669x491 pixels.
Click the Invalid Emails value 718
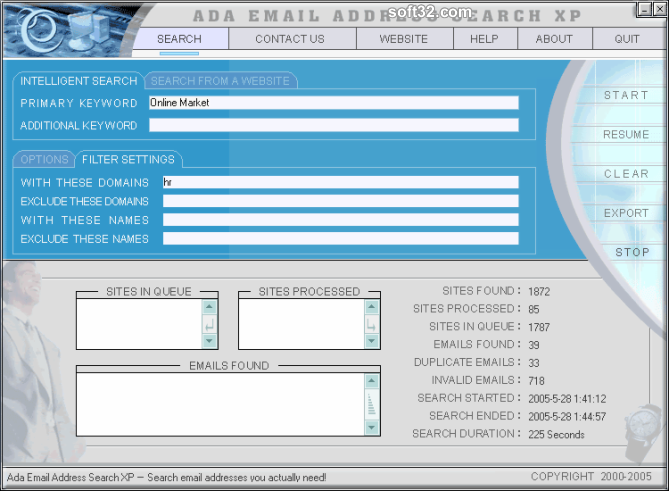[x=536, y=381]
